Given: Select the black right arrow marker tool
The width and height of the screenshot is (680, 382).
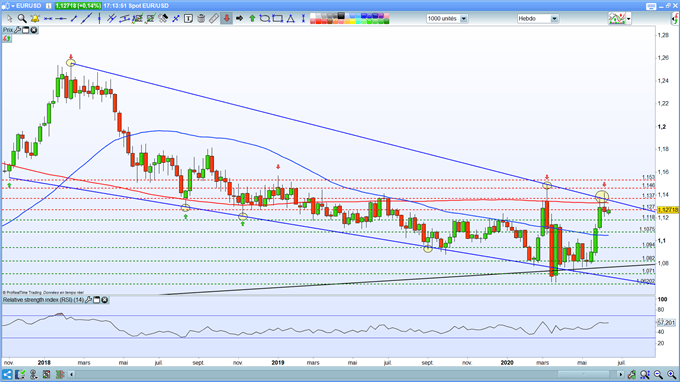Looking at the screenshot, I should [x=239, y=19].
